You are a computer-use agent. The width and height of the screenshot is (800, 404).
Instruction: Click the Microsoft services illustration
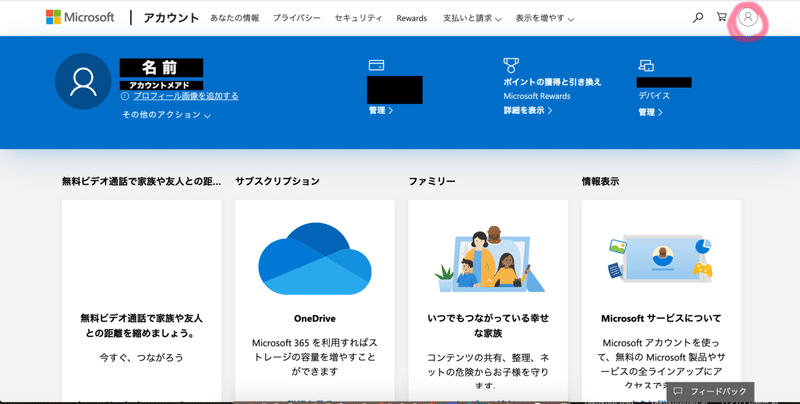(661, 259)
